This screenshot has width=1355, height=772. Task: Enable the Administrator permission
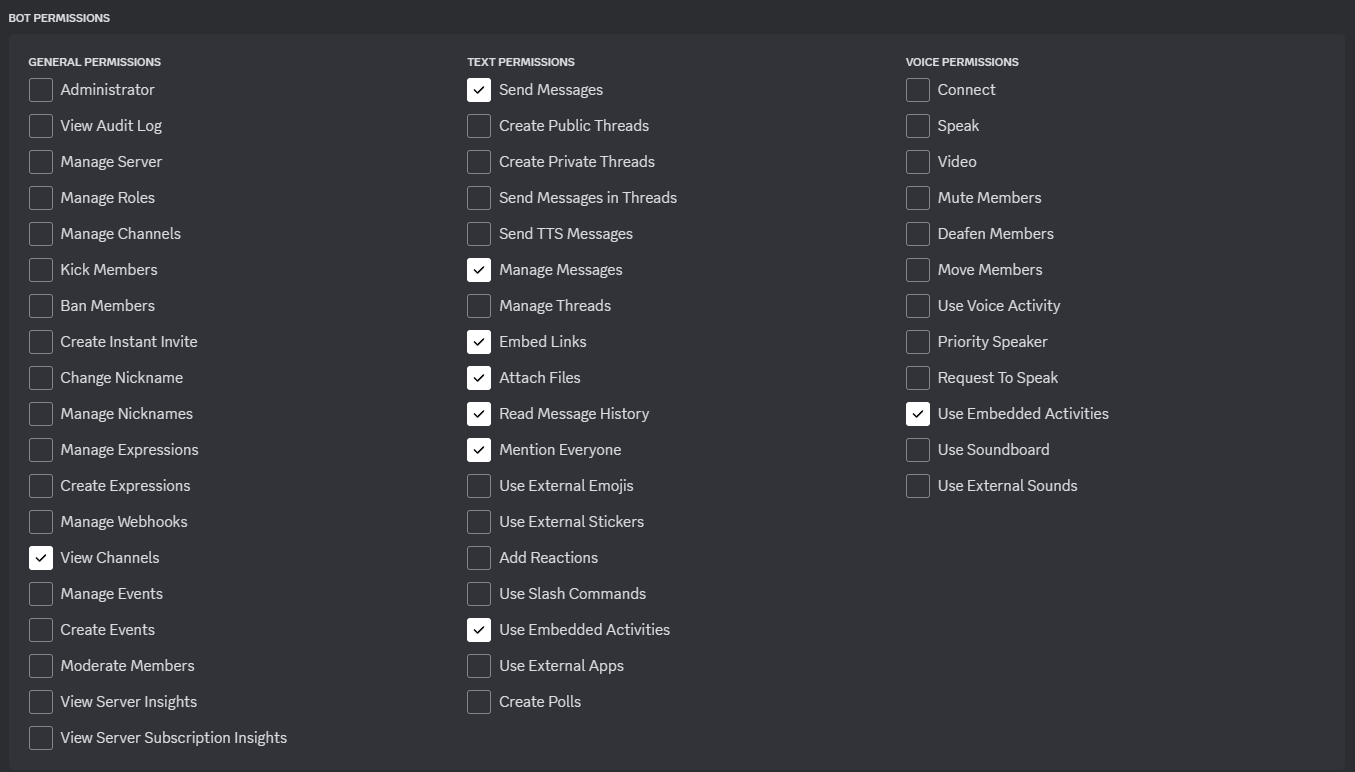click(40, 89)
